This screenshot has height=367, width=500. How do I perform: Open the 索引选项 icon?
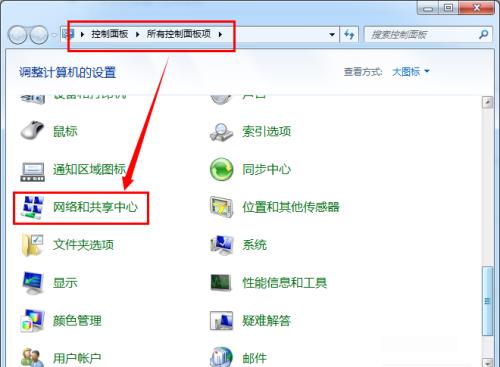(x=221, y=131)
